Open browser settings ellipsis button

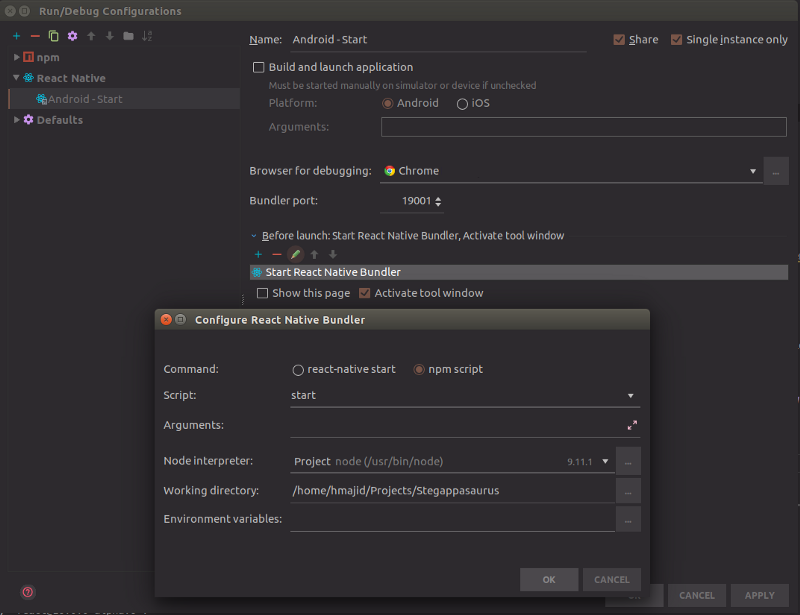(x=776, y=171)
